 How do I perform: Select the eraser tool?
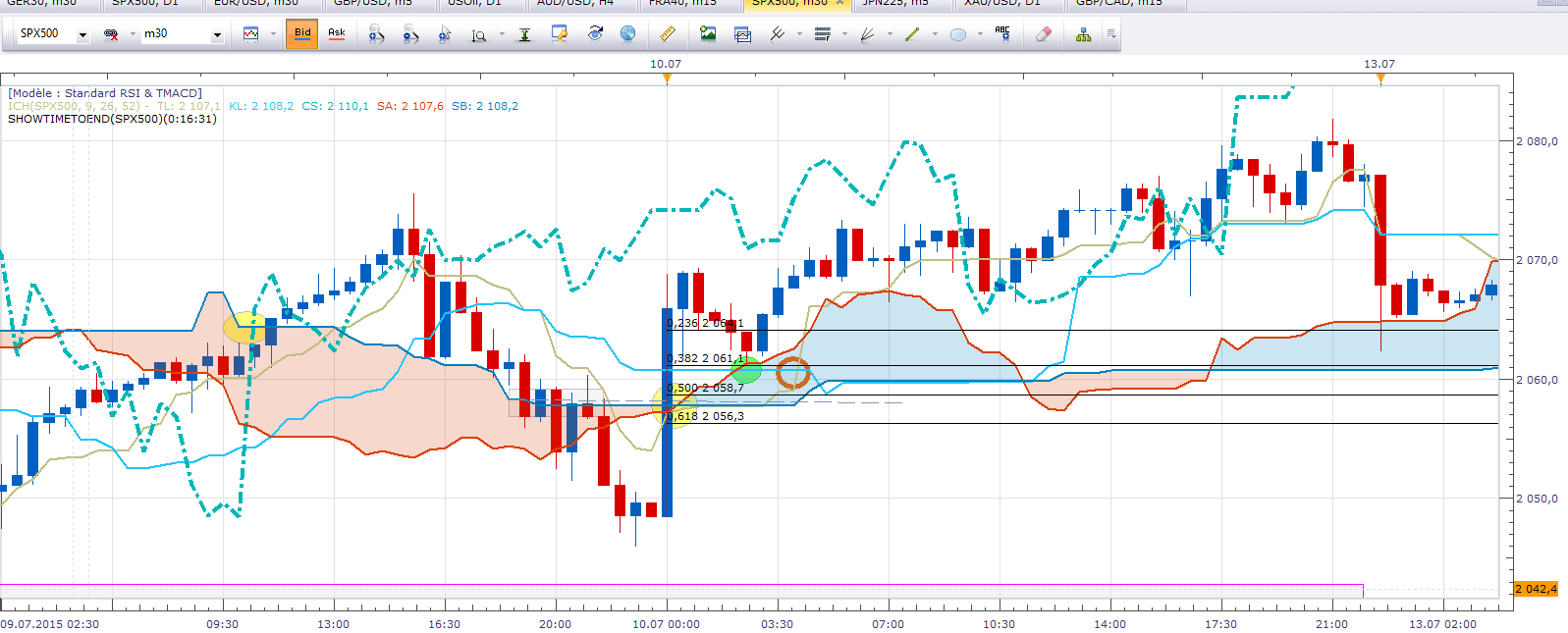[1043, 34]
